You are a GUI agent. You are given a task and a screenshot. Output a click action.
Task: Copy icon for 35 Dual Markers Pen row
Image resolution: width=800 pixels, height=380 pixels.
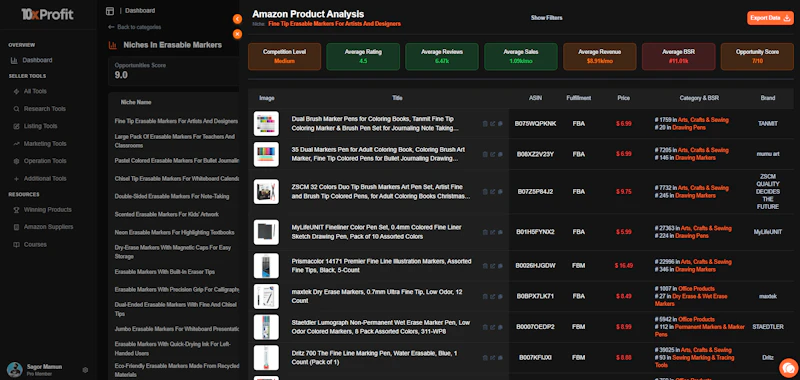click(485, 154)
